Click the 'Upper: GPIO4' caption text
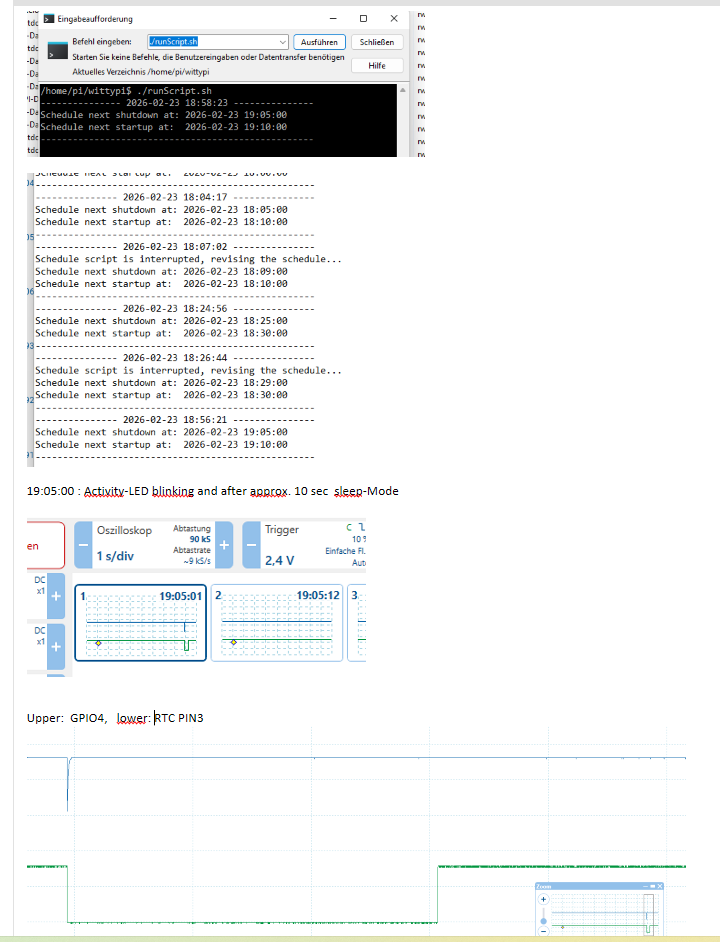 click(x=67, y=718)
